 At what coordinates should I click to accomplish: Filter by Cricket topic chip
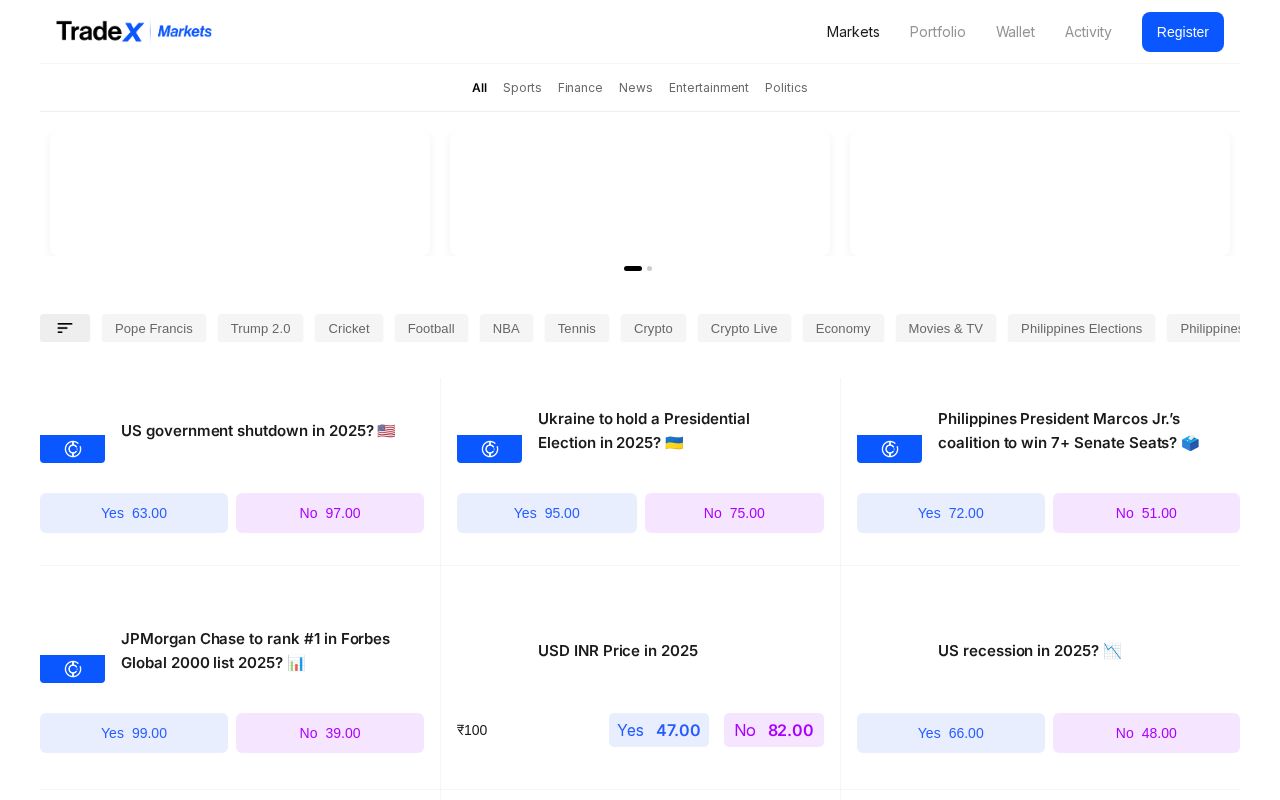click(349, 328)
